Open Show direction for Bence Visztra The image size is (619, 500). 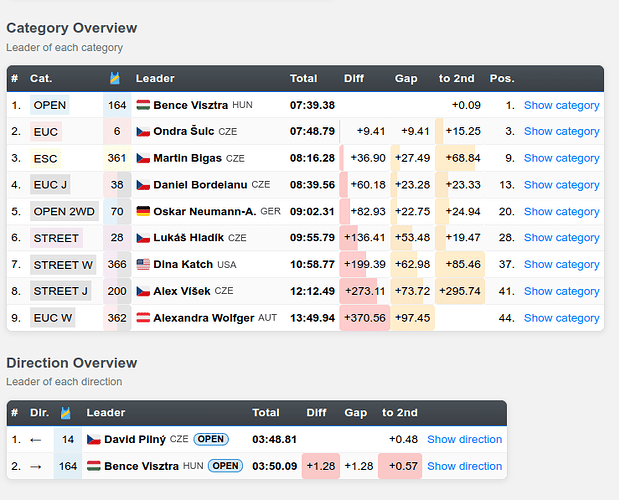click(464, 466)
